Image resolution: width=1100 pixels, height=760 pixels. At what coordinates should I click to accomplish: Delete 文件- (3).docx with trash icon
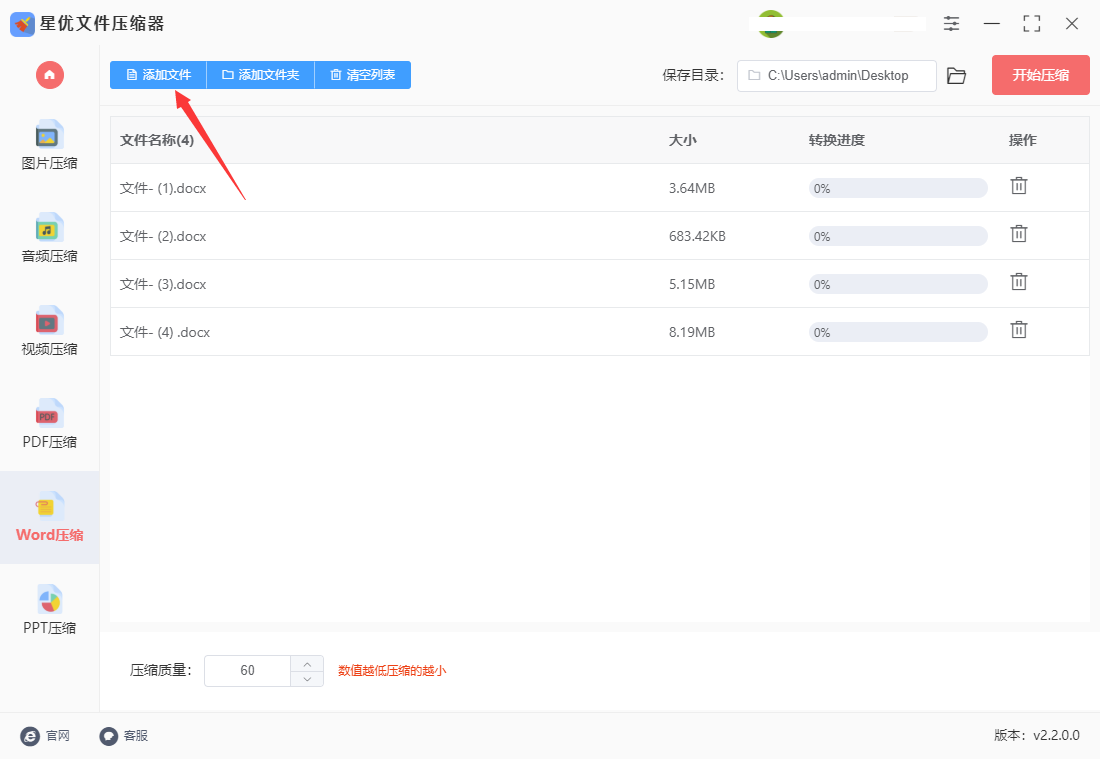pos(1019,281)
